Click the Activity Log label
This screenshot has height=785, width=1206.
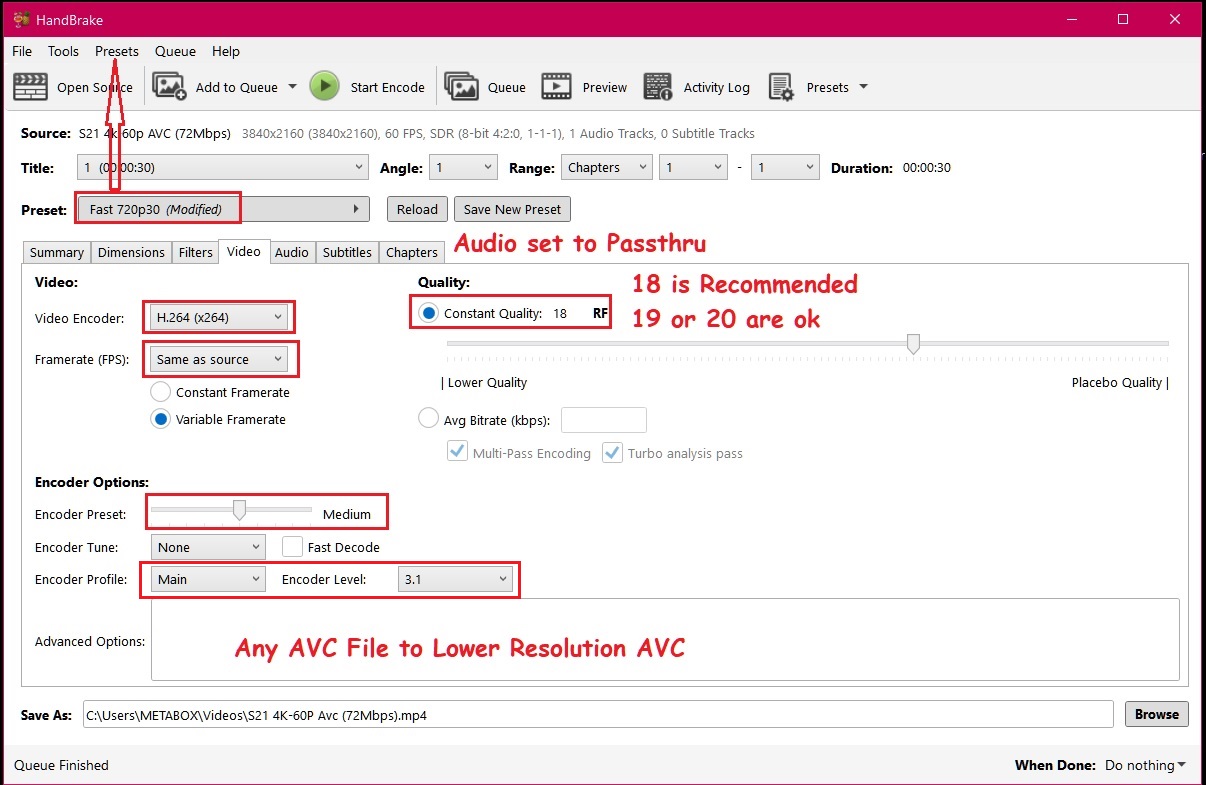pos(717,87)
